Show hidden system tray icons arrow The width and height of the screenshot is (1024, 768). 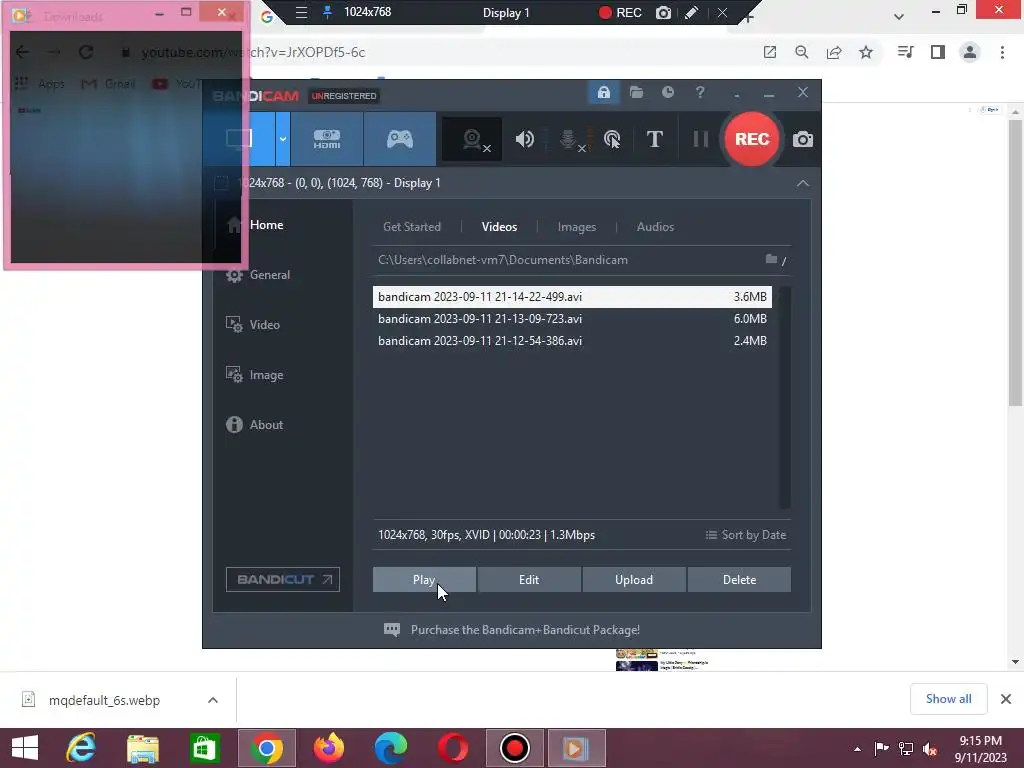[x=857, y=749]
